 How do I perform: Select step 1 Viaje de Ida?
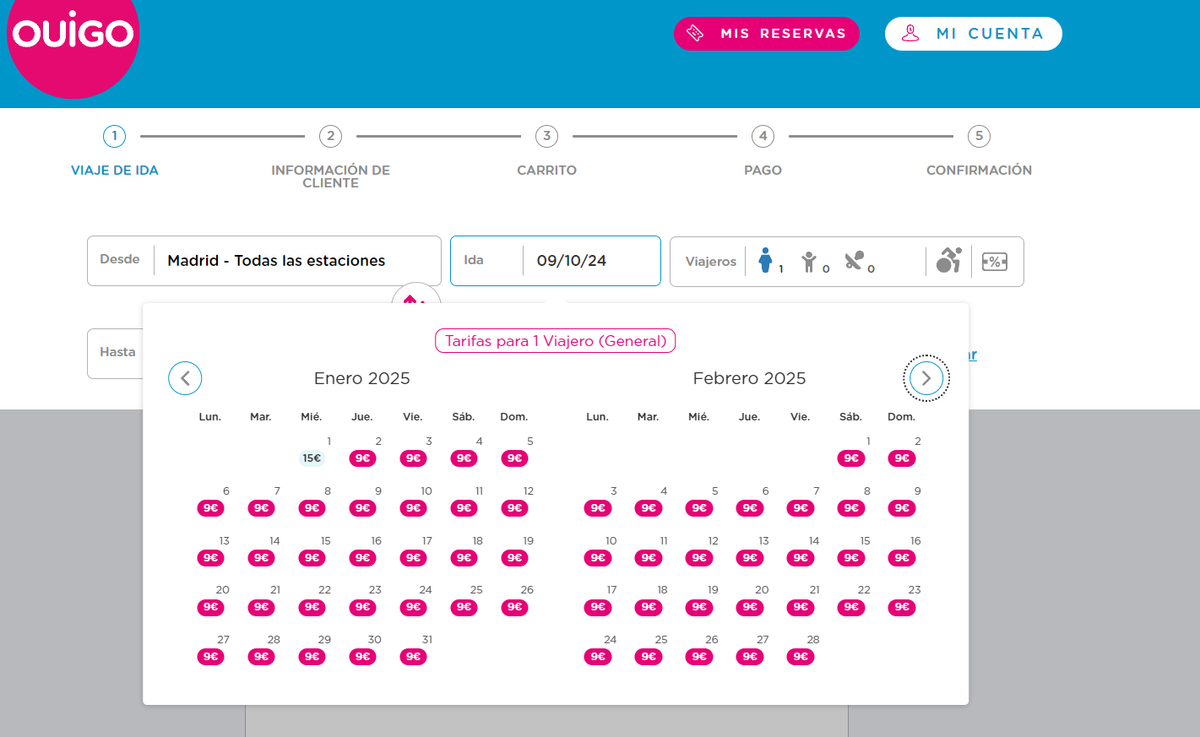point(114,136)
